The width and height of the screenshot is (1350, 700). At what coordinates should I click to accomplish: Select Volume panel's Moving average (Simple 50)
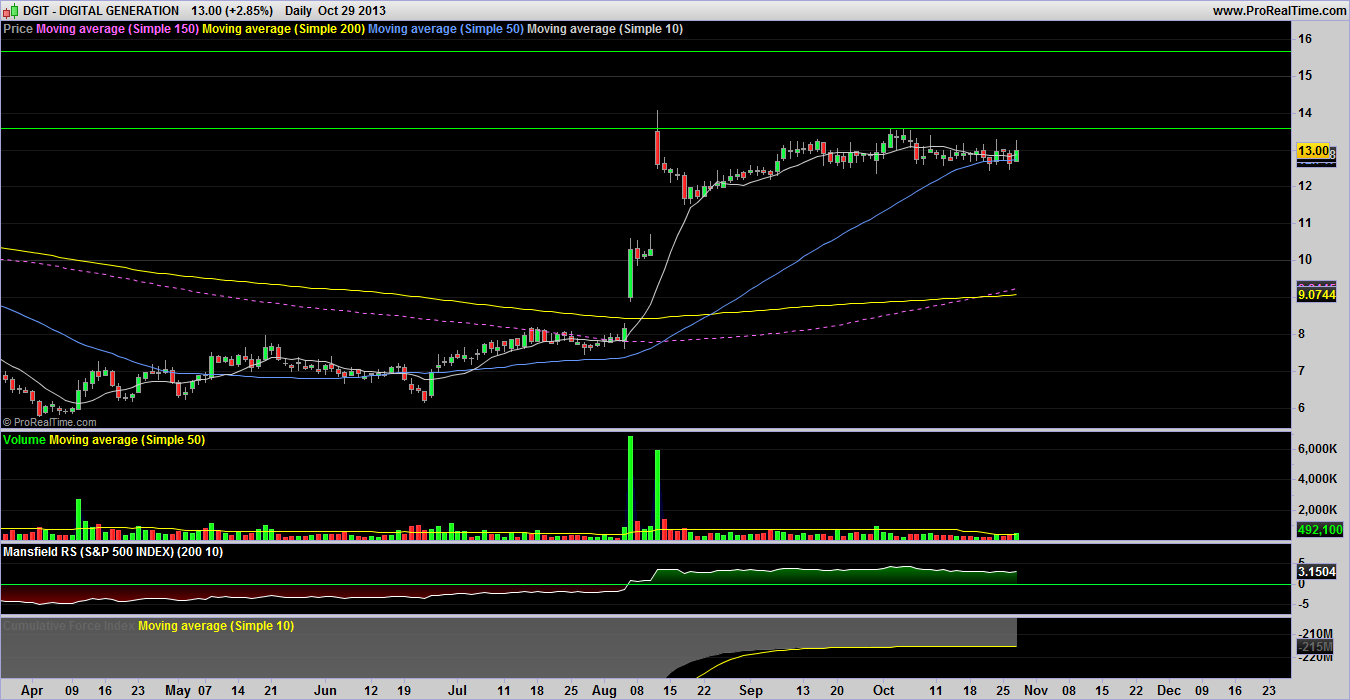(x=127, y=440)
